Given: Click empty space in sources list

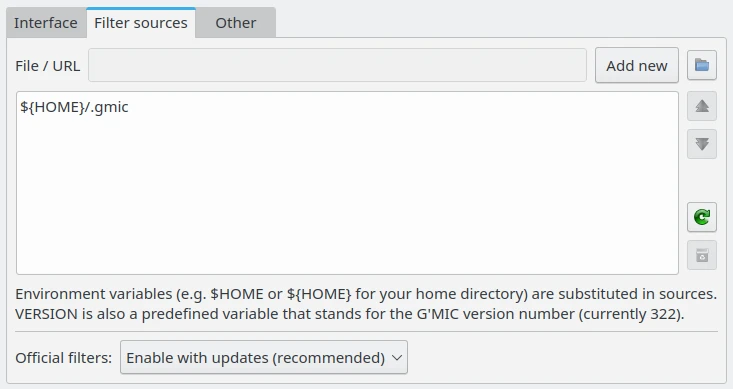Looking at the screenshot, I should [347, 196].
